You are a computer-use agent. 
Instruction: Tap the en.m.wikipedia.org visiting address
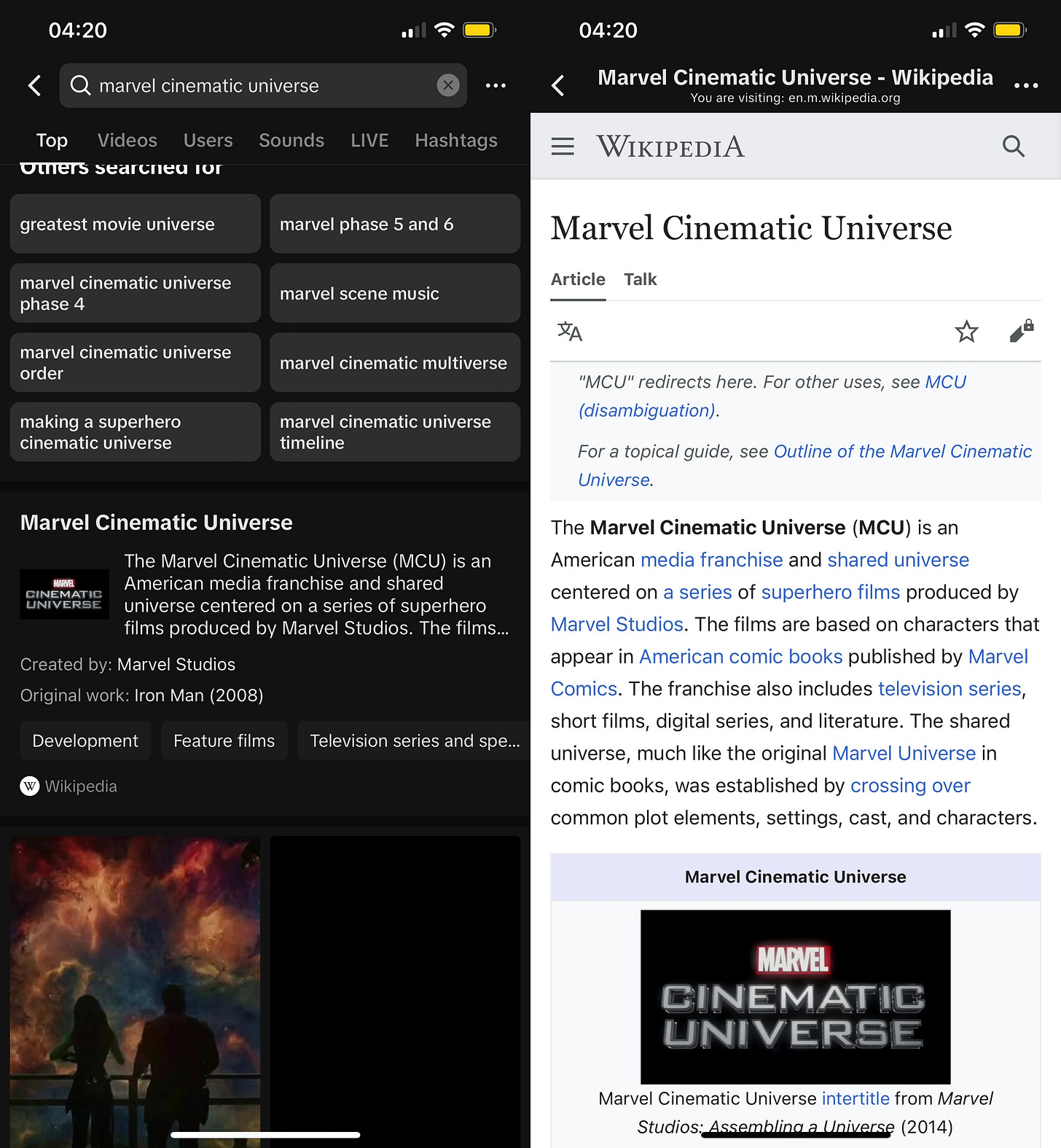coord(844,98)
